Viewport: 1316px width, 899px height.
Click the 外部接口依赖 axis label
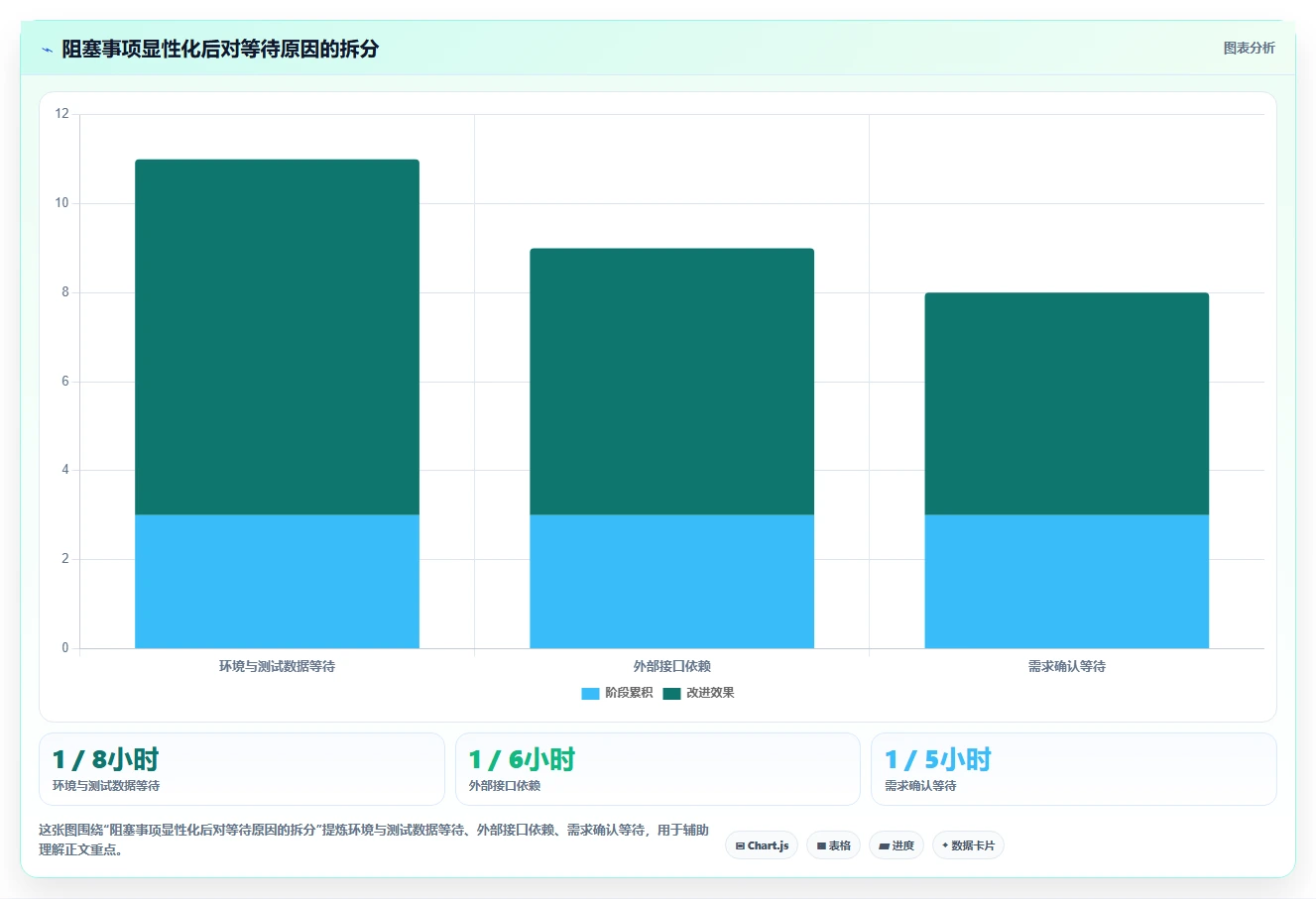pos(671,666)
